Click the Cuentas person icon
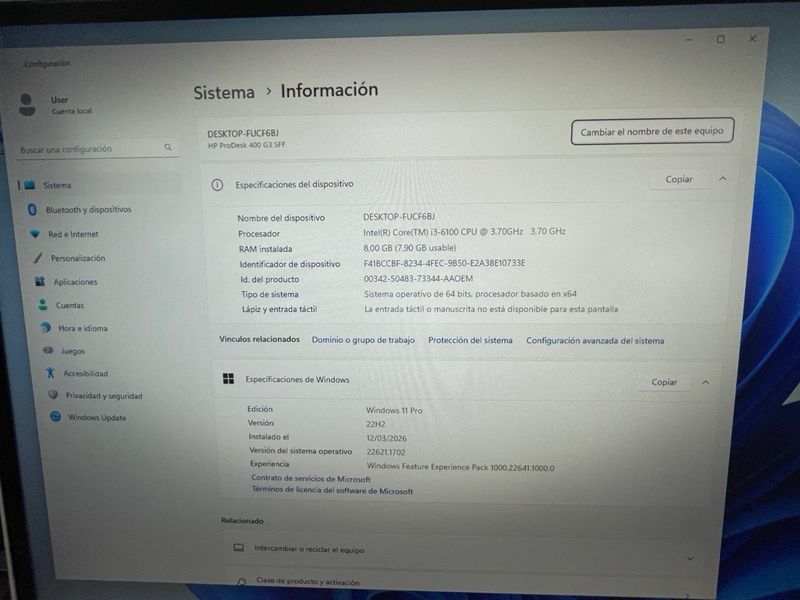The width and height of the screenshot is (800, 600). (x=43, y=305)
